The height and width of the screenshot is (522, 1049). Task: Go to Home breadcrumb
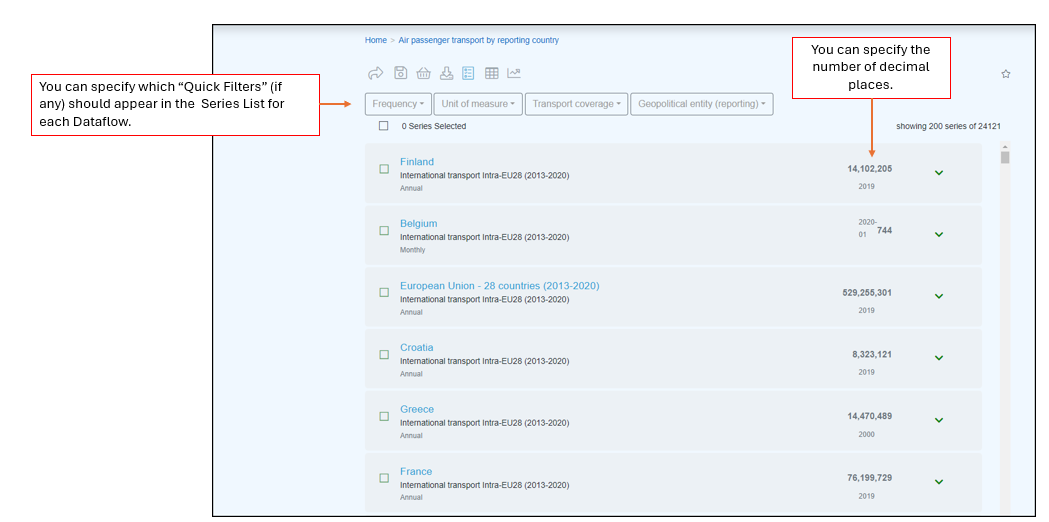coord(375,41)
